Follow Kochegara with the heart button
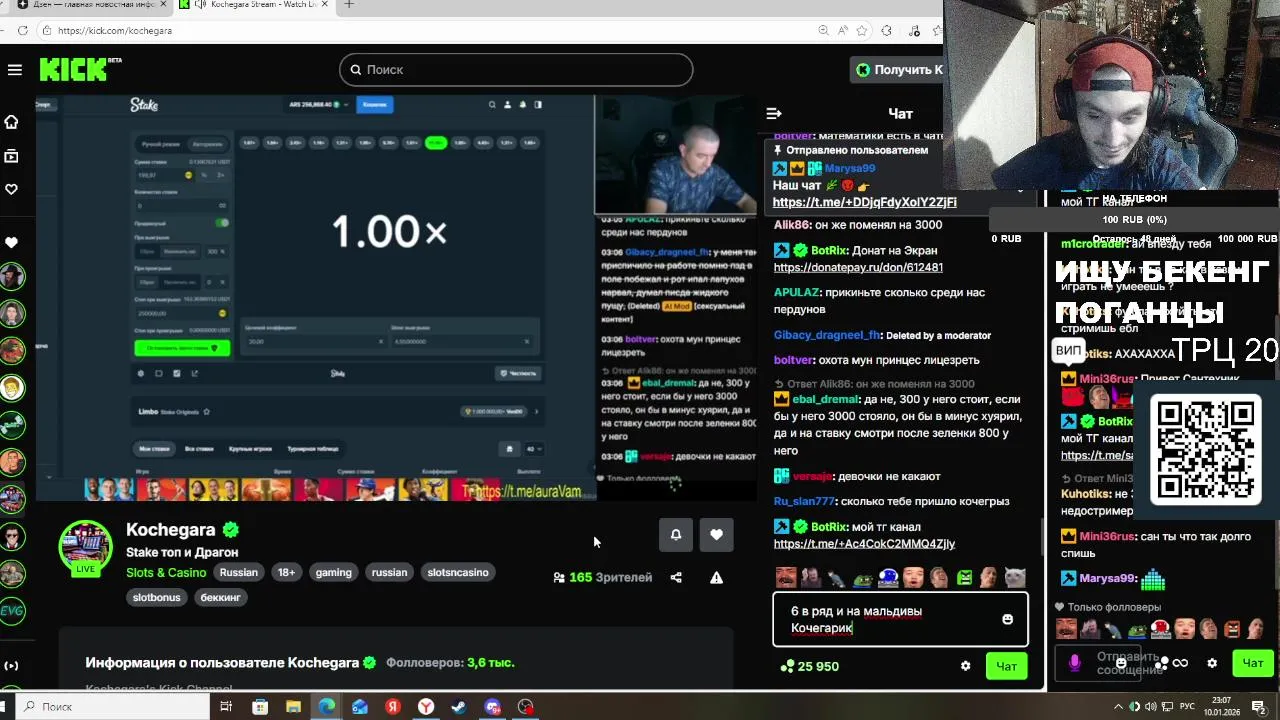Image resolution: width=1280 pixels, height=720 pixels. coord(716,534)
